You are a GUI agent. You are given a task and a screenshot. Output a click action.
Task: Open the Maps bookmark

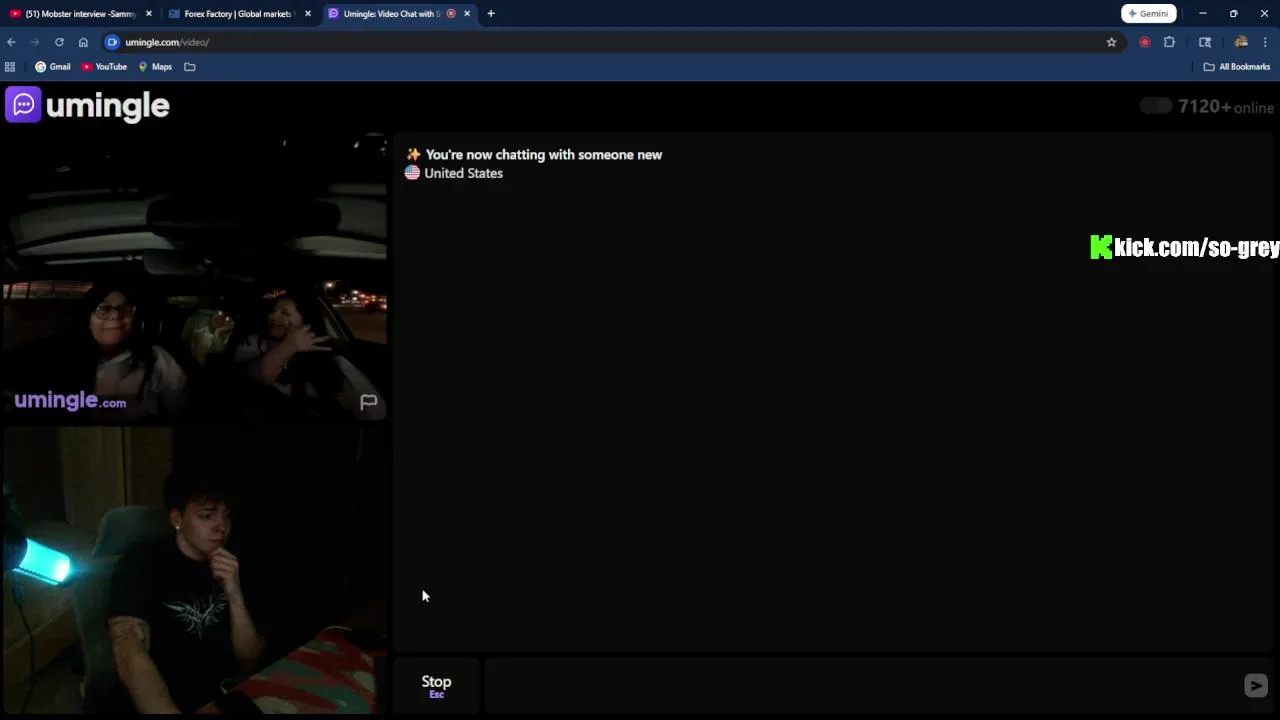click(x=155, y=67)
